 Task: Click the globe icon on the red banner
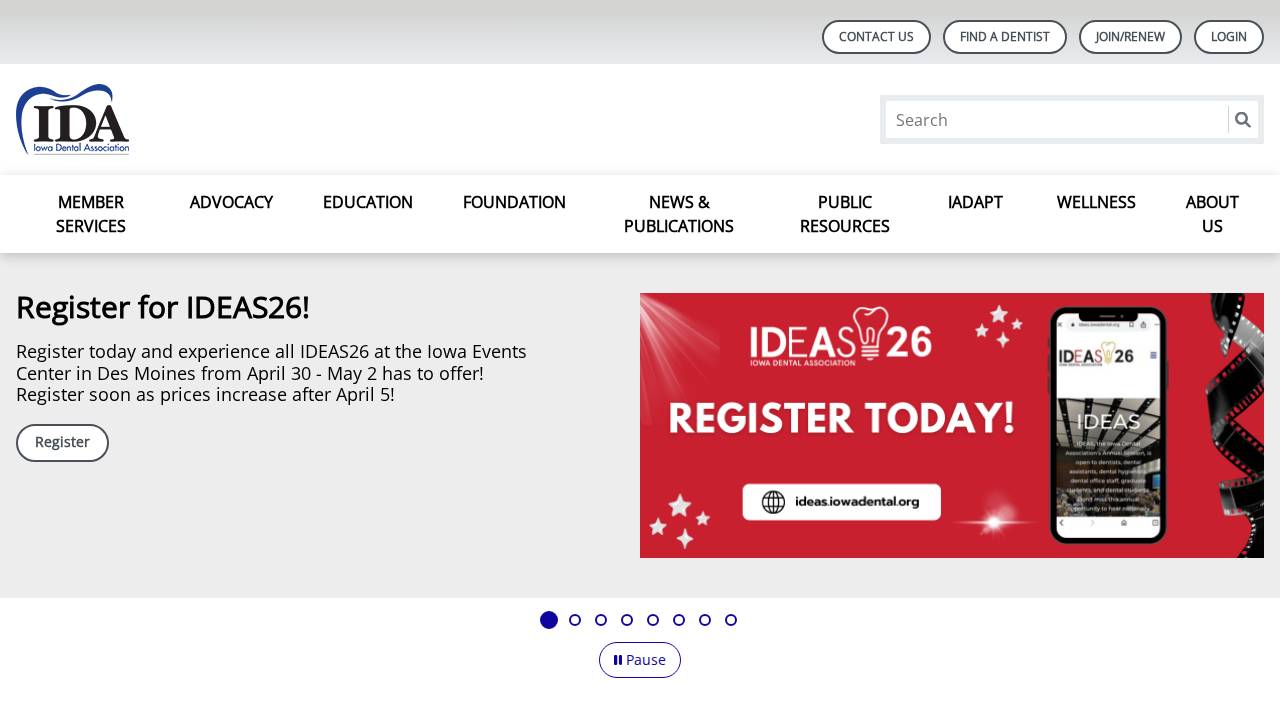[771, 501]
